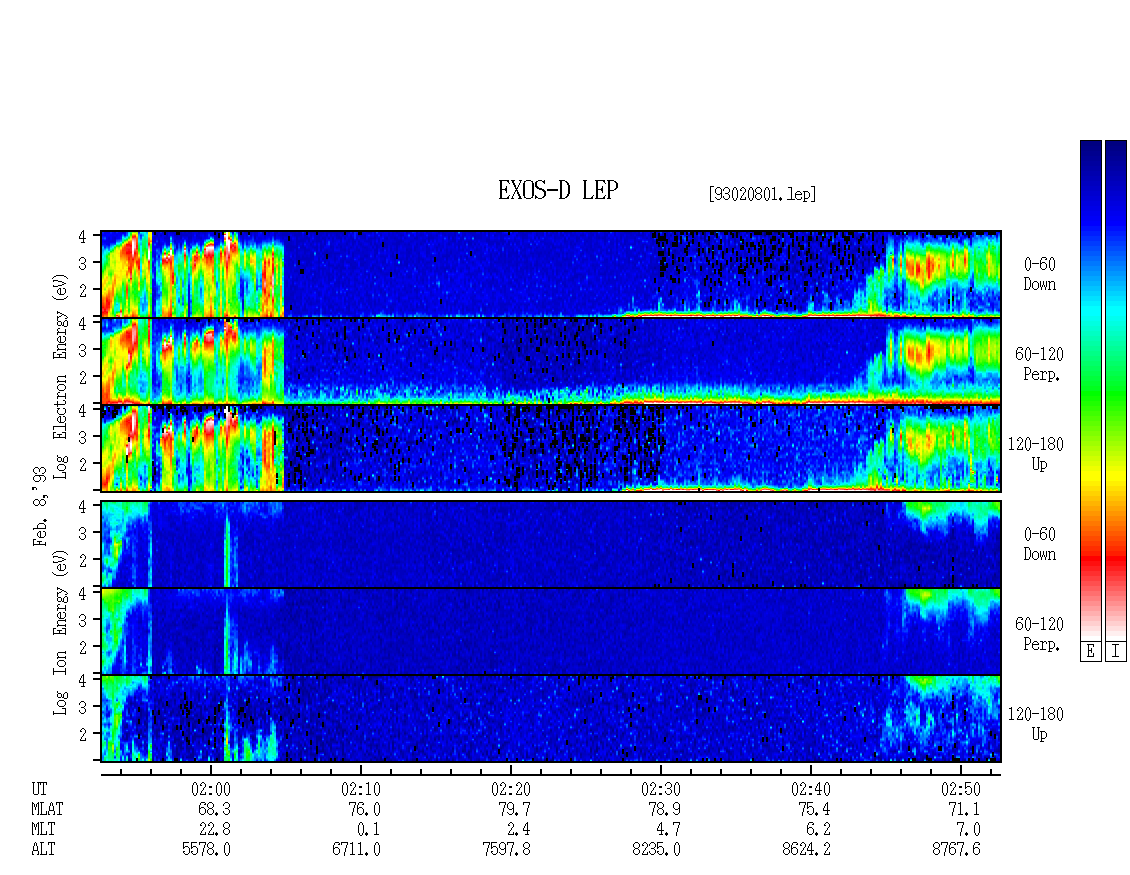This screenshot has width=1130, height=875.
Task: Click the electron 0-60 Down spectrogram panel
Action: click(551, 274)
